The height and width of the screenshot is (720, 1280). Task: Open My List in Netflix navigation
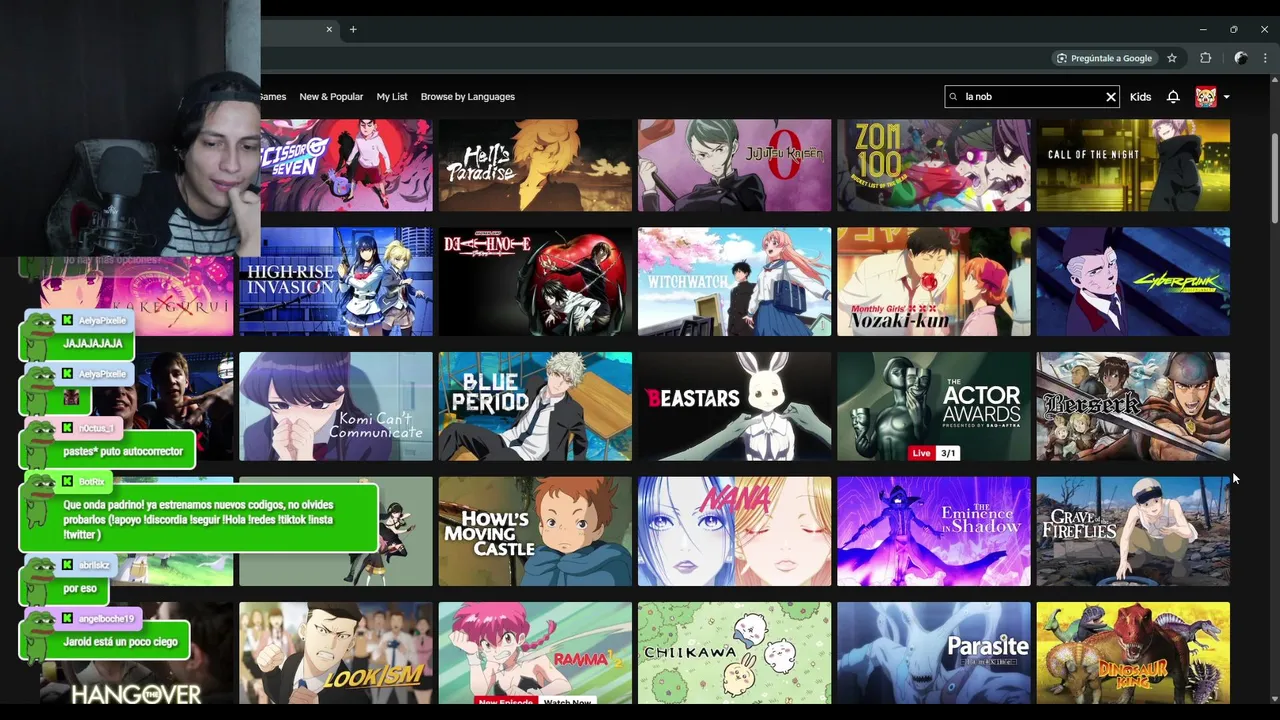pyautogui.click(x=392, y=97)
